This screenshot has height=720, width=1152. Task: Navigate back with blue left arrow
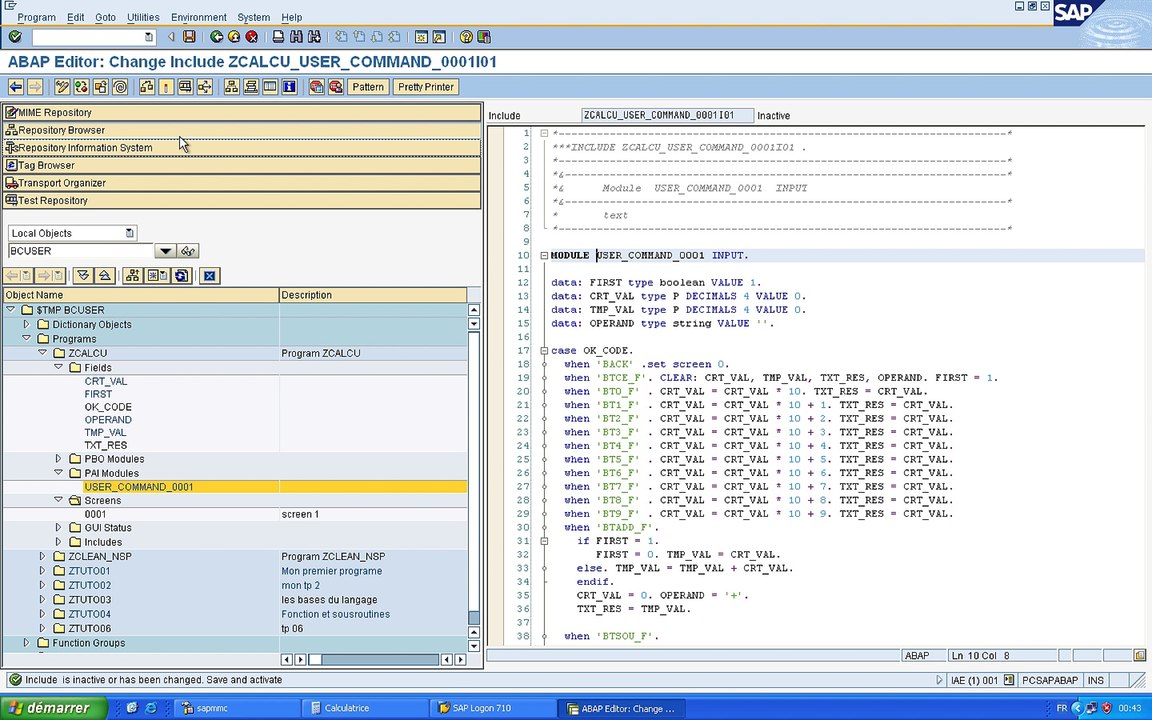15,87
